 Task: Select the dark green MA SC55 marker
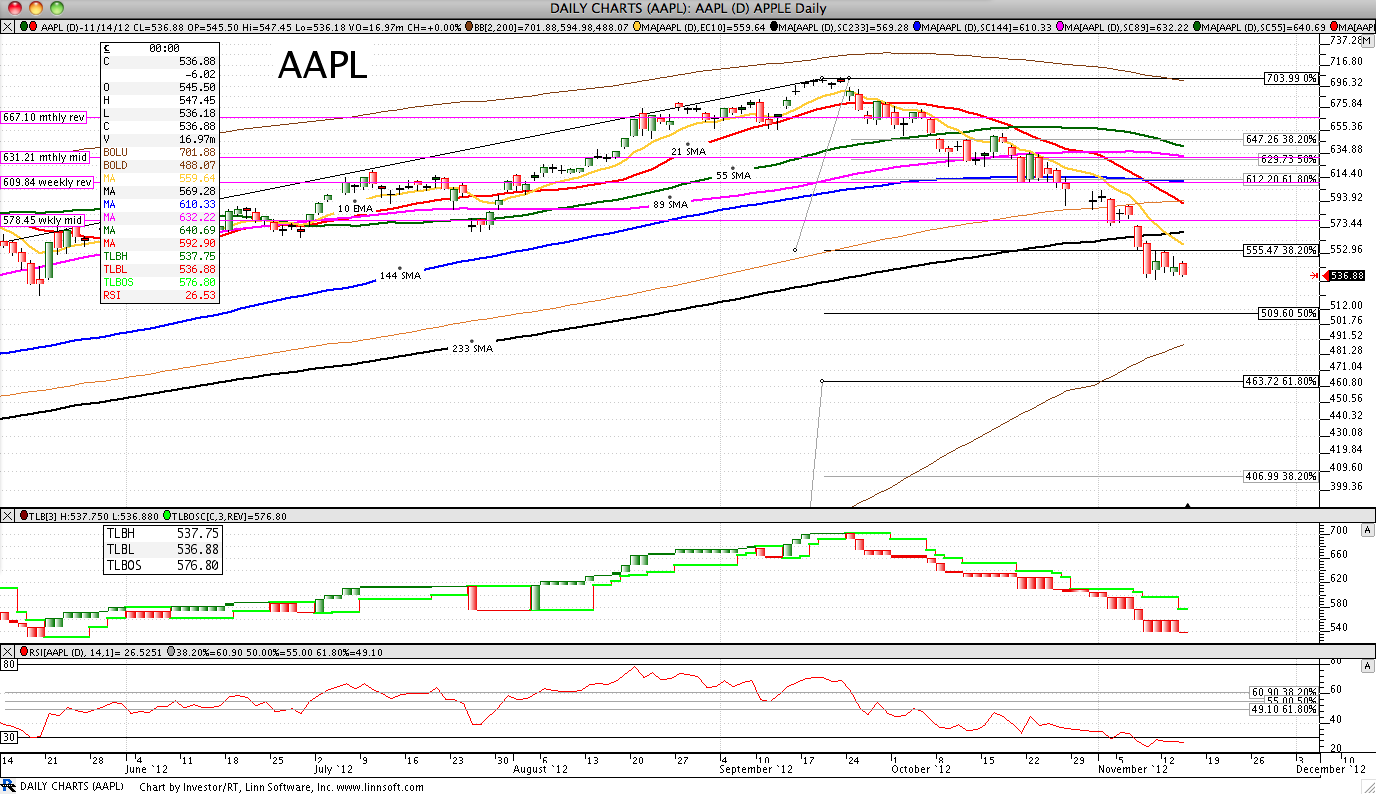1195,27
